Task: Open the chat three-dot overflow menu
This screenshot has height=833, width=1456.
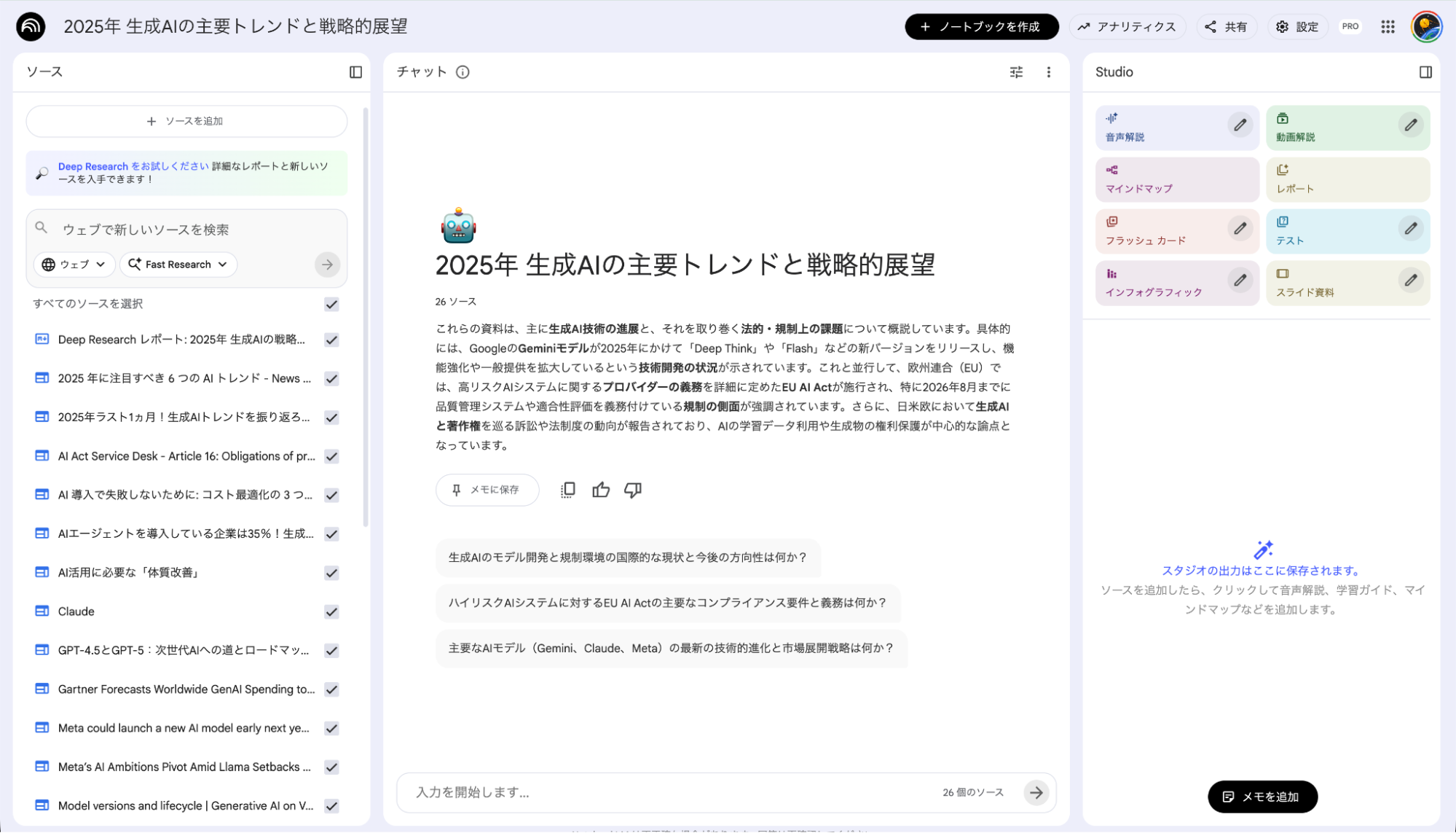Action: point(1049,71)
